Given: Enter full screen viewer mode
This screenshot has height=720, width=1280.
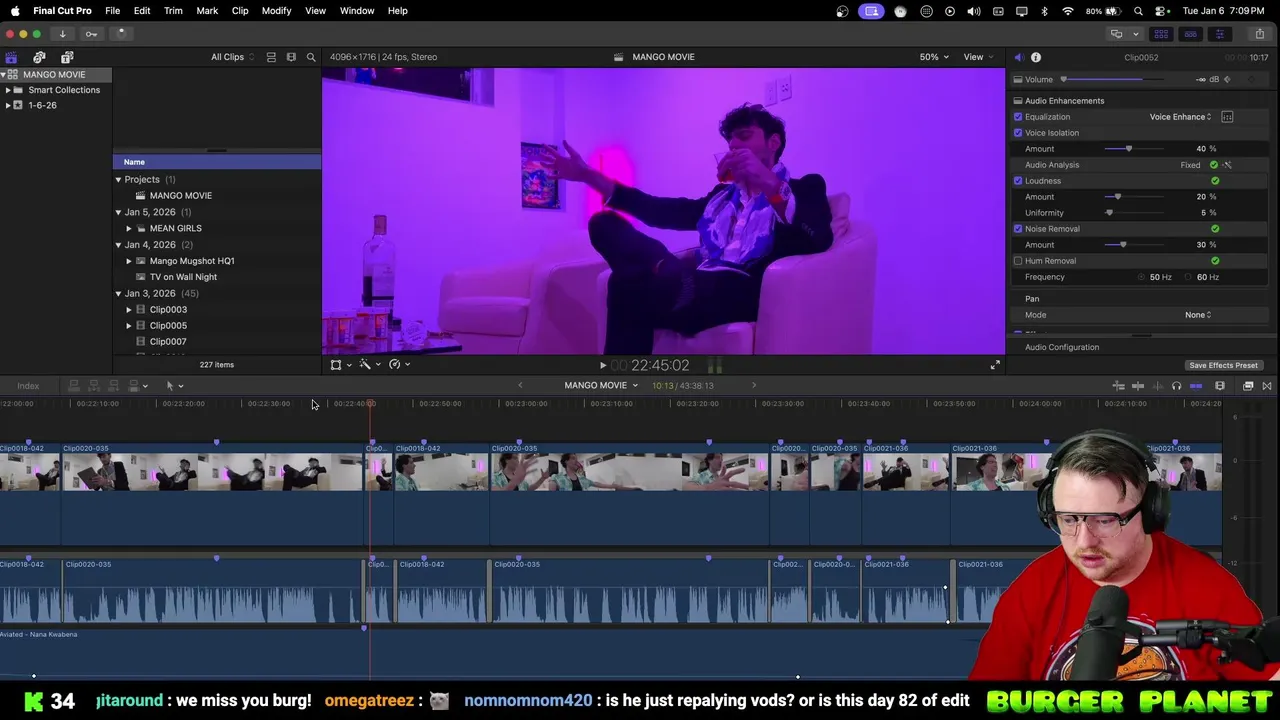Looking at the screenshot, I should click(995, 365).
